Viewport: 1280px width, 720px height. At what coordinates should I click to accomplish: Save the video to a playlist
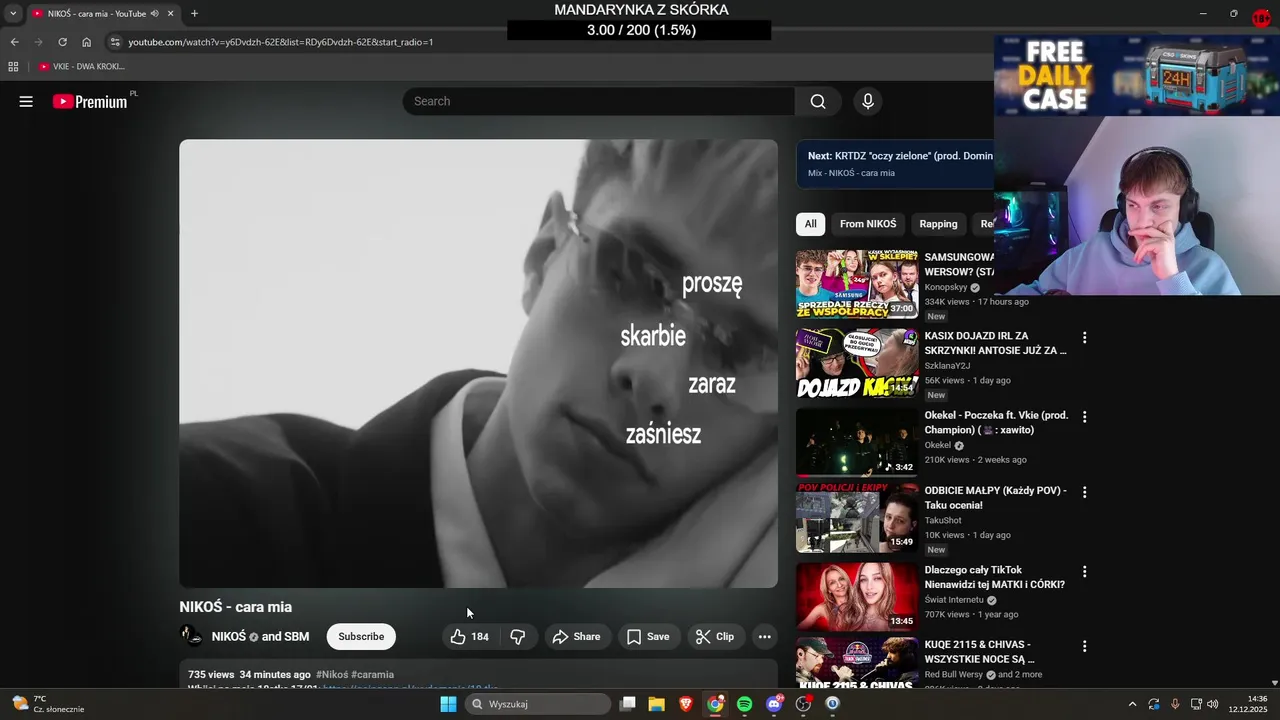coord(648,637)
